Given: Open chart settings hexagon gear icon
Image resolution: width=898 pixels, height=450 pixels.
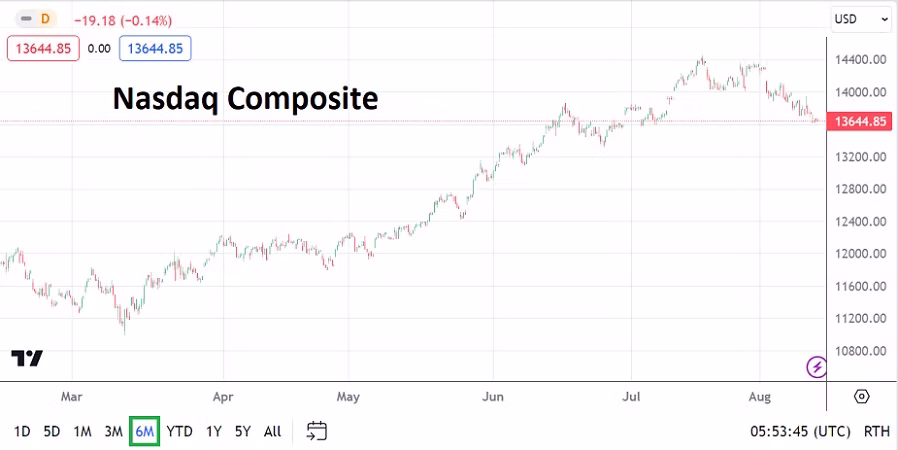Looking at the screenshot, I should (x=861, y=397).
